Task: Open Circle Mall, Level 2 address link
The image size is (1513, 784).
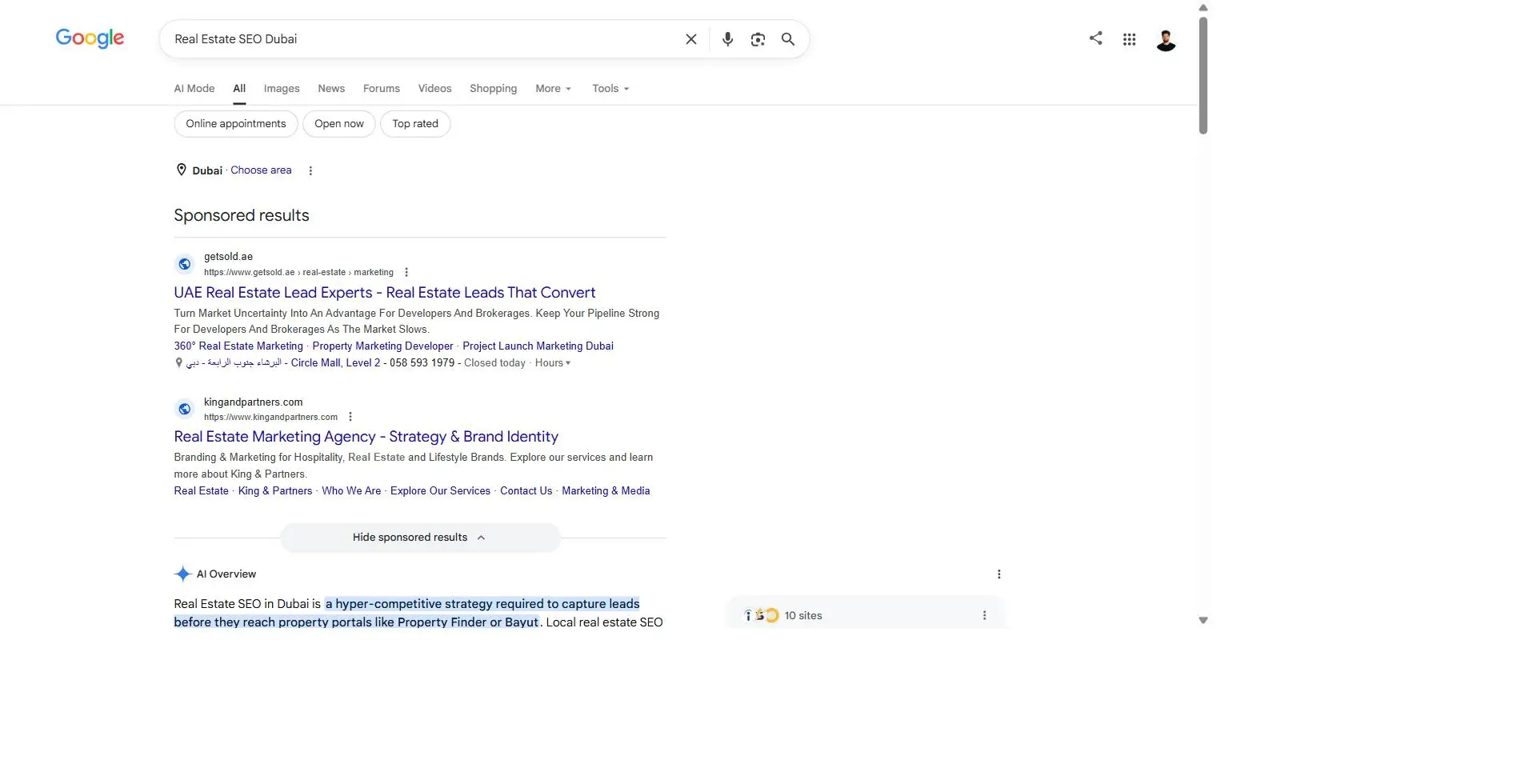Action: 335,363
